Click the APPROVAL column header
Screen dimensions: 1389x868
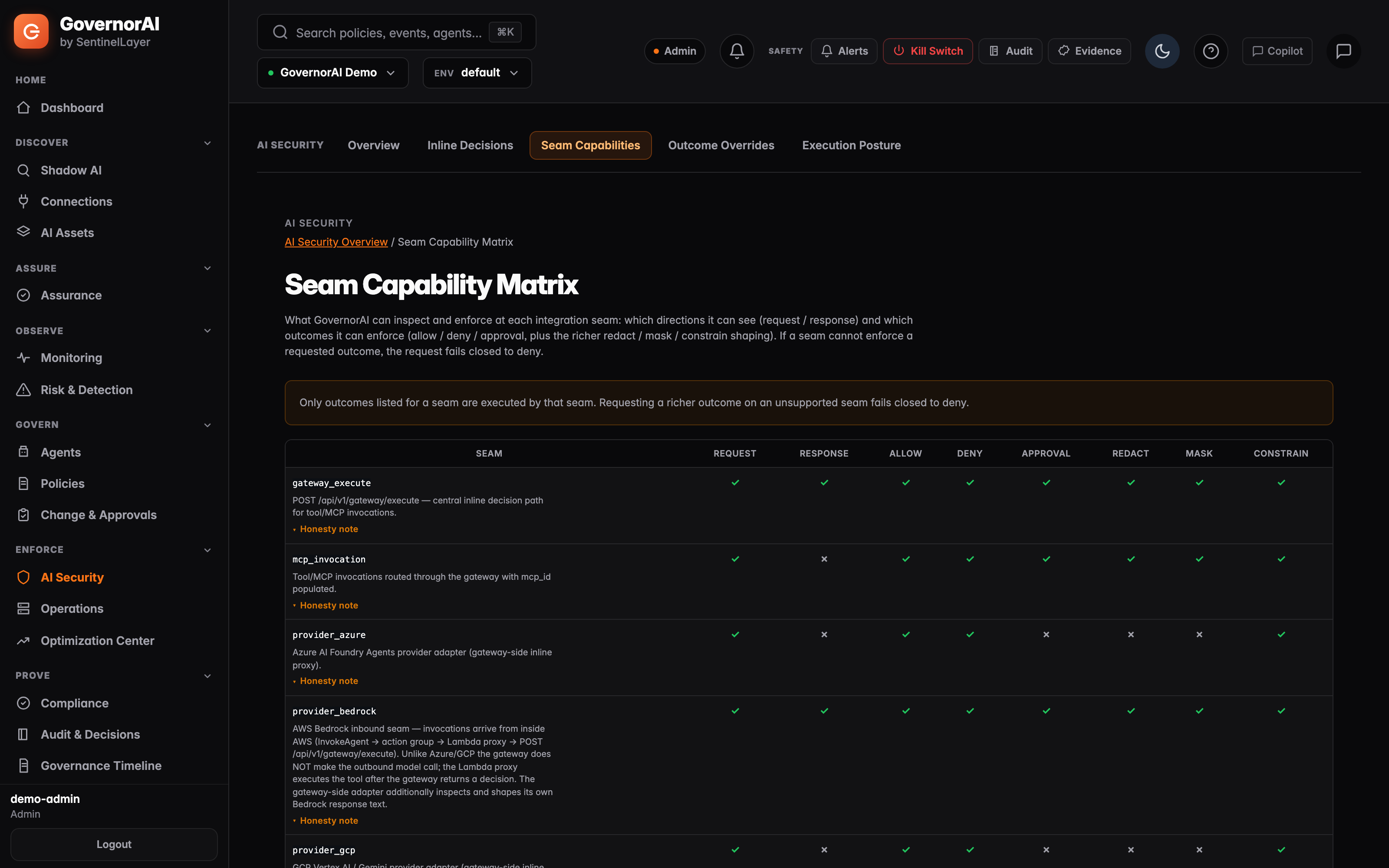(x=1046, y=454)
